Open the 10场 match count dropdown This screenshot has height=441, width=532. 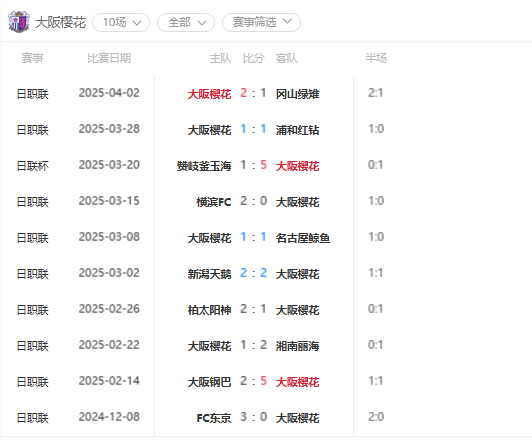[x=121, y=22]
